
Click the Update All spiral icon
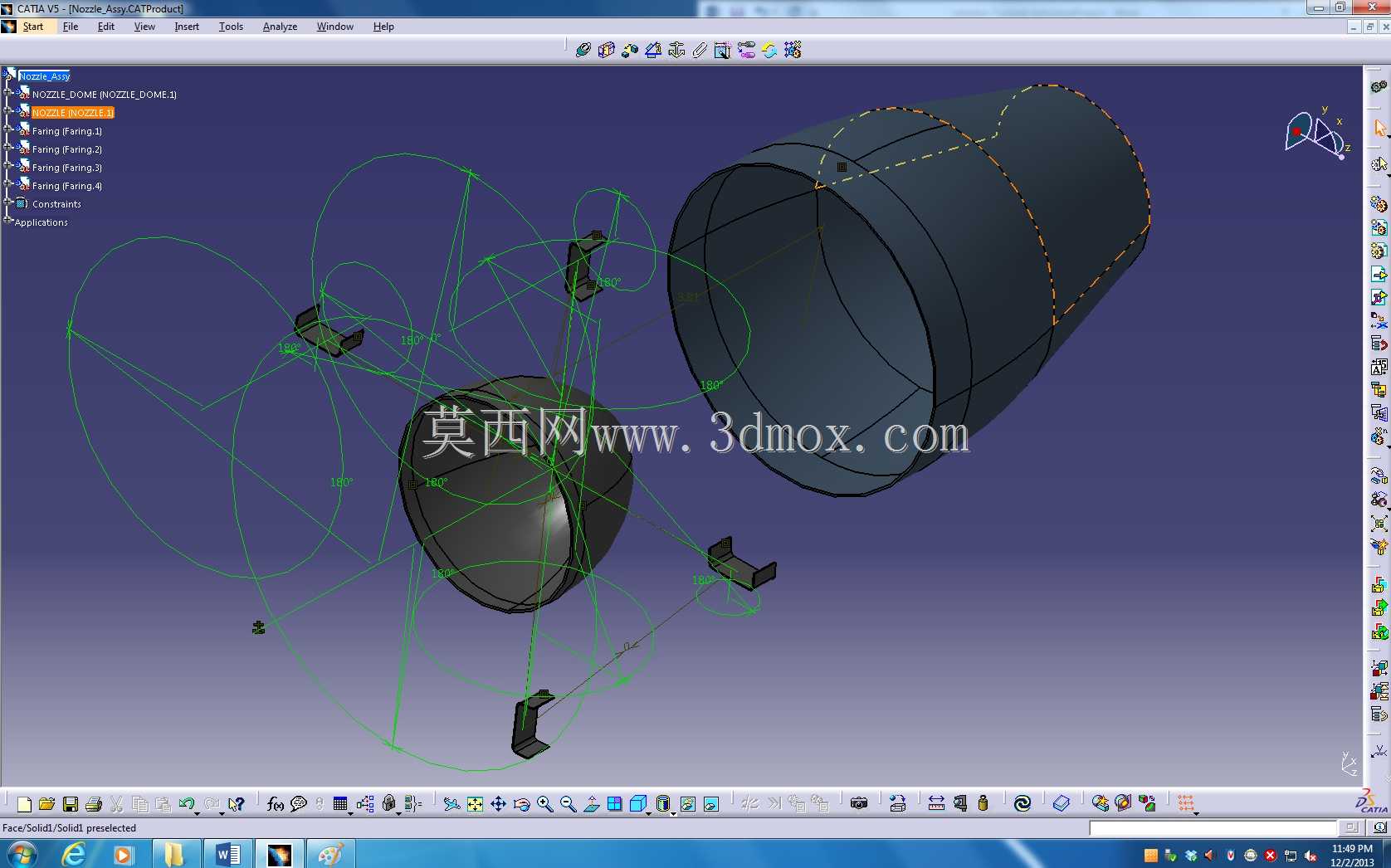(x=1023, y=803)
